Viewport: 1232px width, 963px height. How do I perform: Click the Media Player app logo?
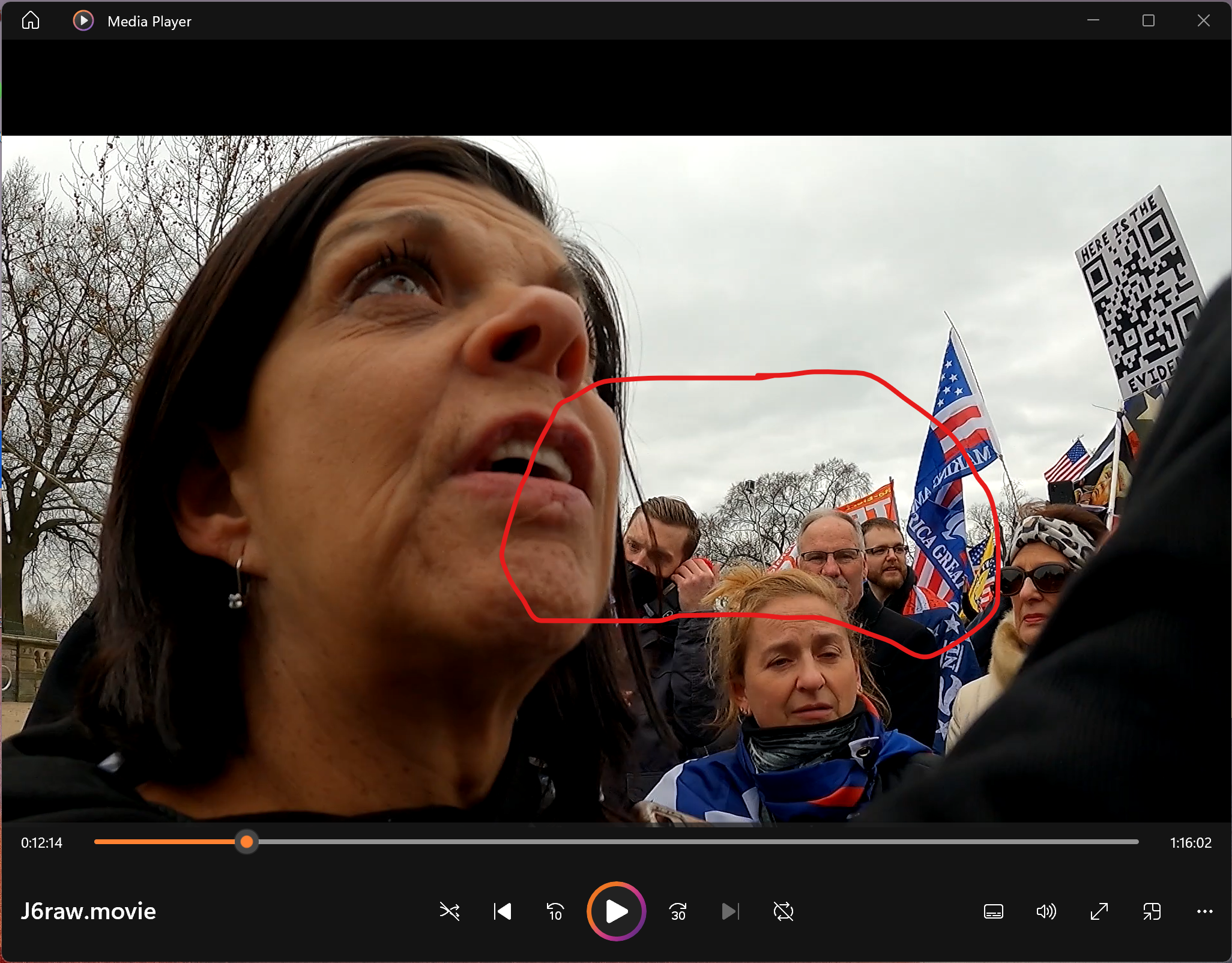click(x=83, y=21)
